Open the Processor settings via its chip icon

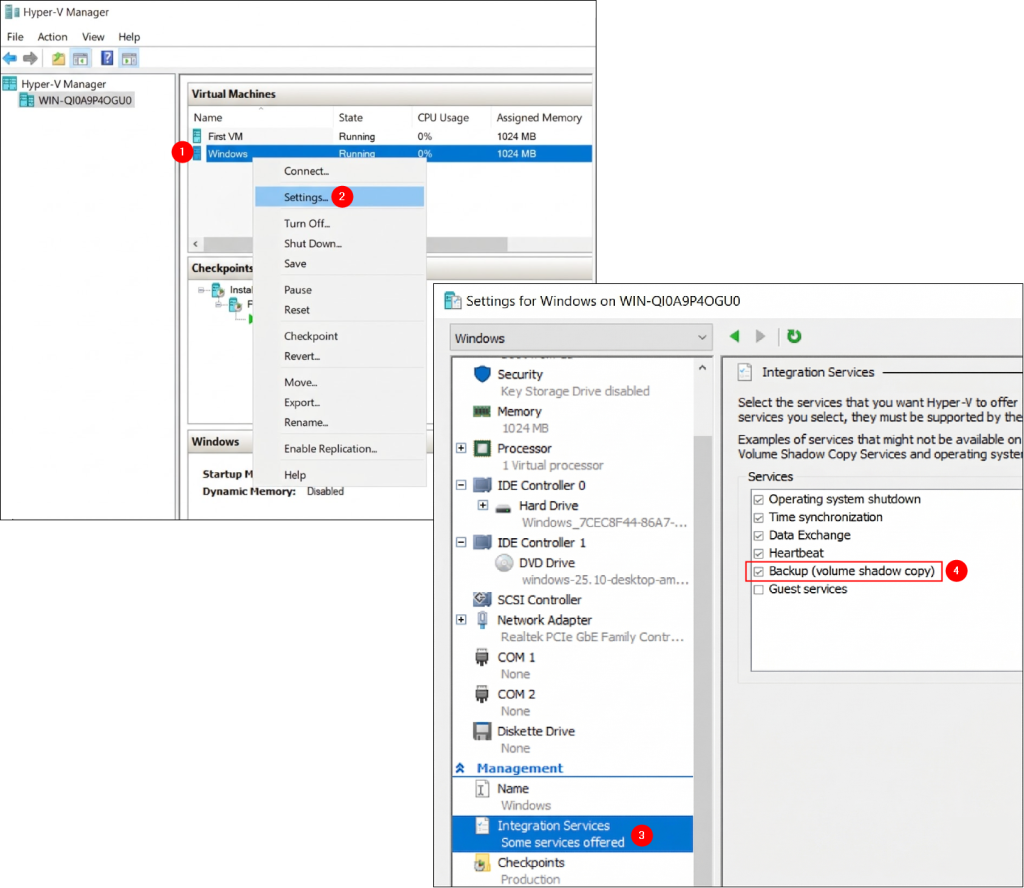pyautogui.click(x=480, y=448)
